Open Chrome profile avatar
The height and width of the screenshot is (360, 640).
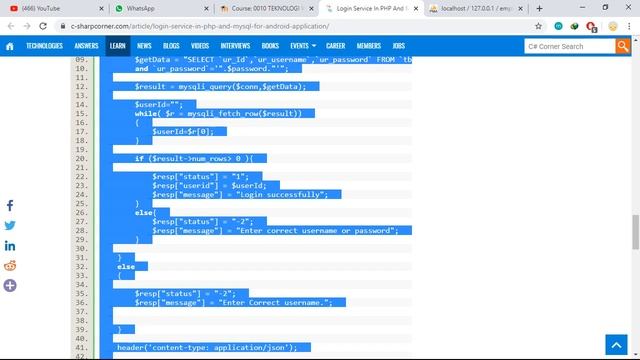point(613,26)
